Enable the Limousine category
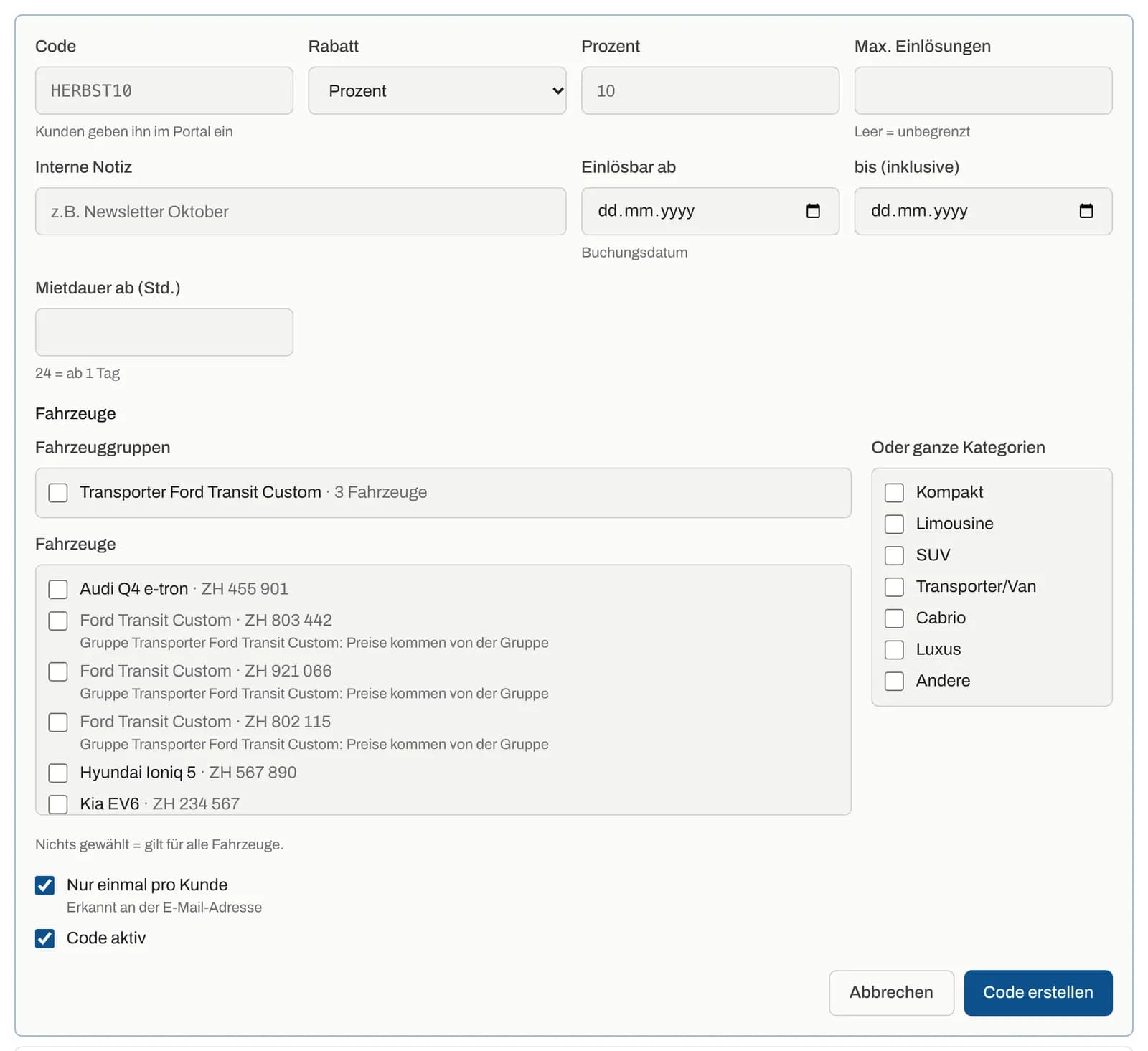 click(x=894, y=524)
